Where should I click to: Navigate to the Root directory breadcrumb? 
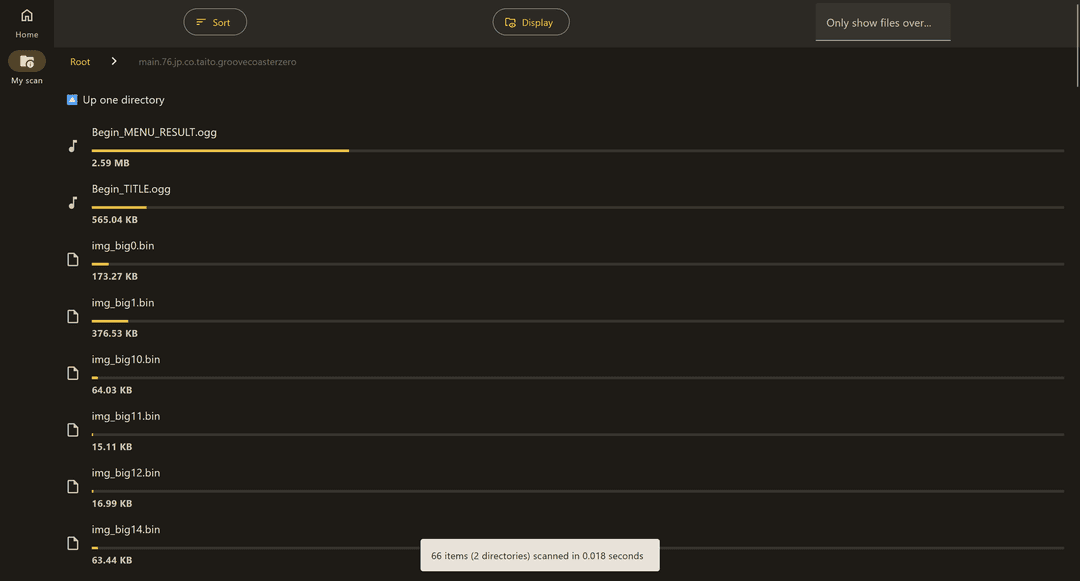point(79,61)
